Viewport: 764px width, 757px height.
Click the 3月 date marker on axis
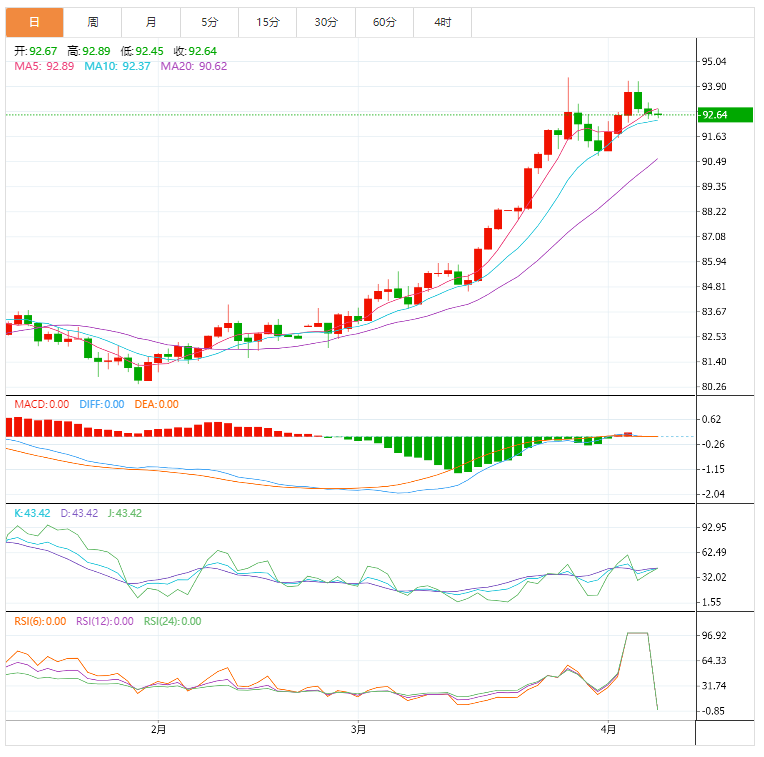click(x=359, y=729)
